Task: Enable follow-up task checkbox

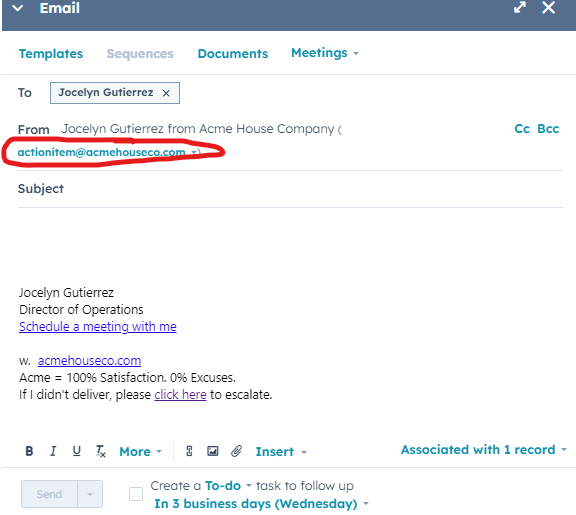Action: tap(136, 494)
